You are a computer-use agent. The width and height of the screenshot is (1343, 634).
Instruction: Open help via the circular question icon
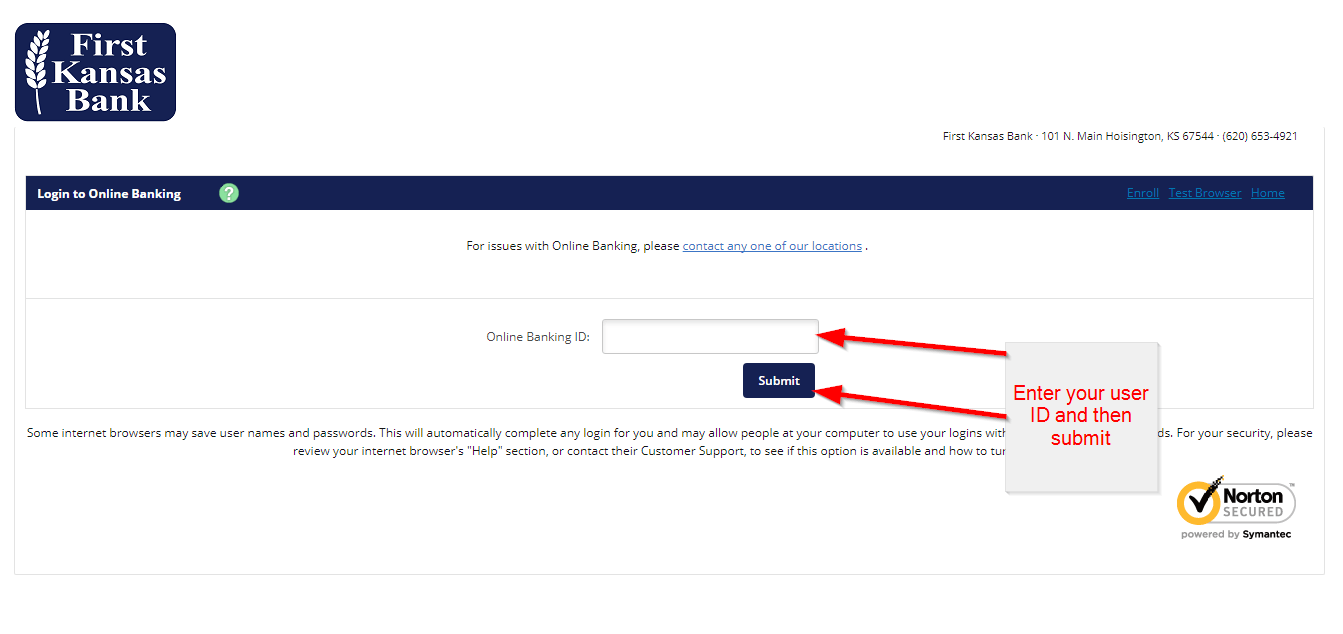228,193
